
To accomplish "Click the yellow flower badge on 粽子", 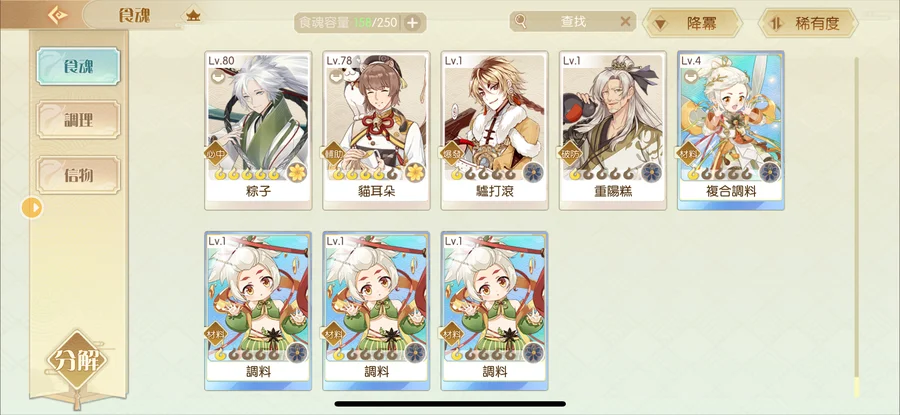I will 297,172.
